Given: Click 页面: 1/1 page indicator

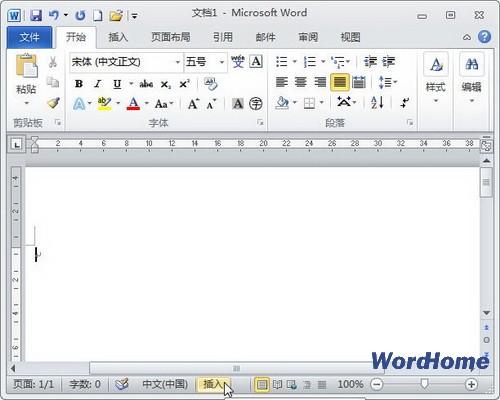Looking at the screenshot, I should coord(33,384).
